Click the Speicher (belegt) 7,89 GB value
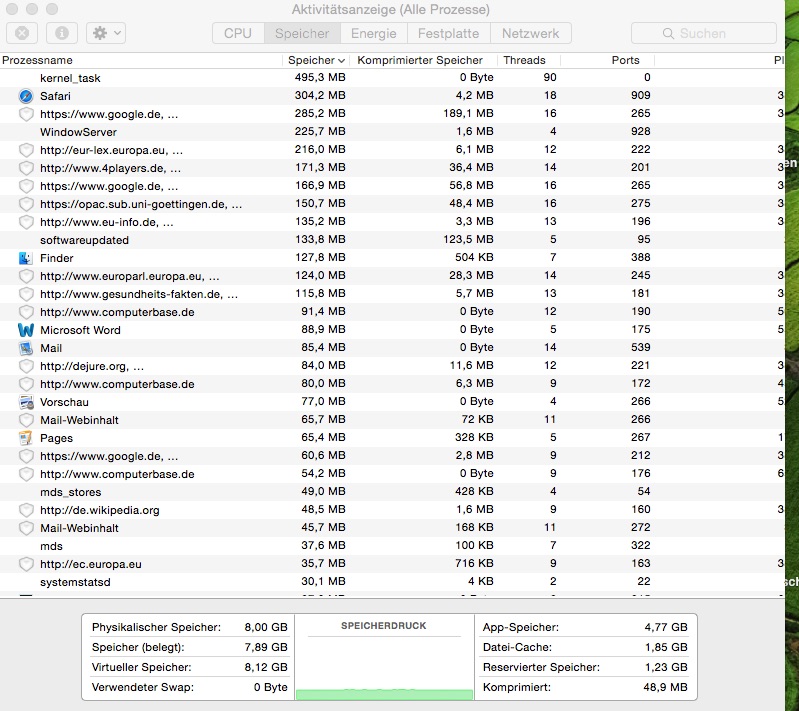Screen dimensions: 799x711 [x=265, y=647]
